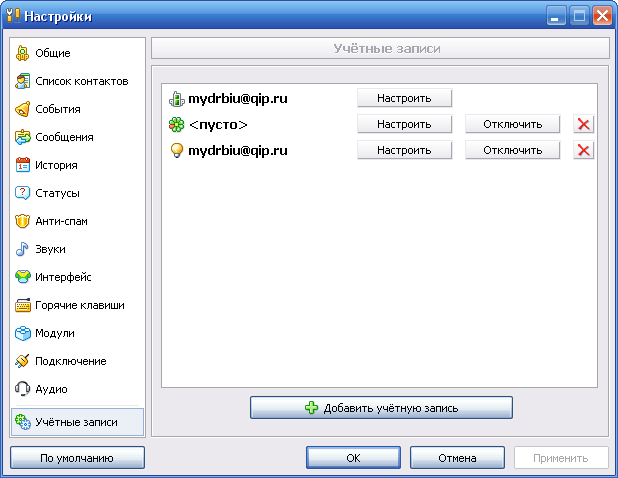618x478 pixels.
Task: Select the third row mydrbiu@qip.ru name
Action: click(x=238, y=151)
